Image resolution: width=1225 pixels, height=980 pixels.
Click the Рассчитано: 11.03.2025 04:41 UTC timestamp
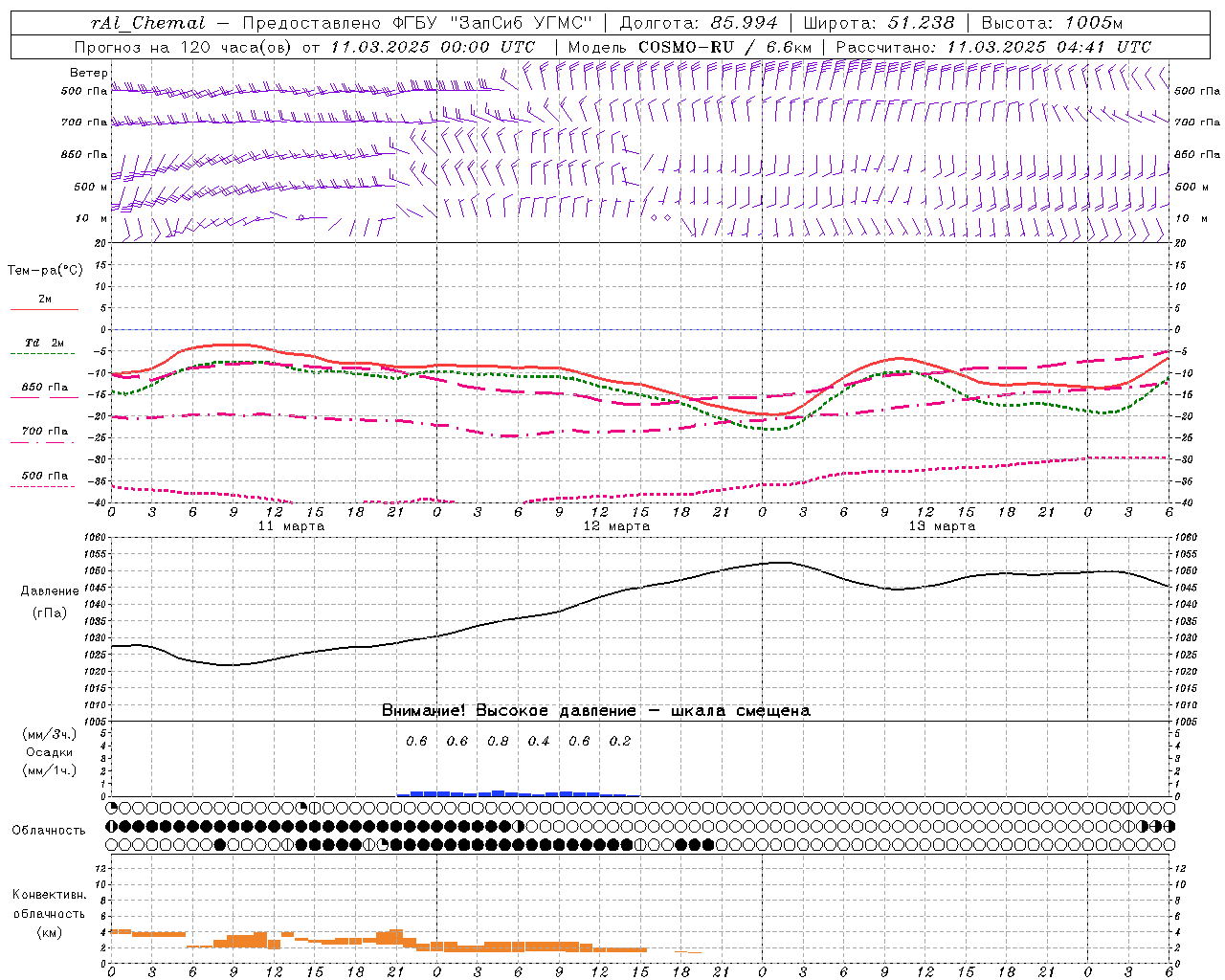click(x=993, y=47)
